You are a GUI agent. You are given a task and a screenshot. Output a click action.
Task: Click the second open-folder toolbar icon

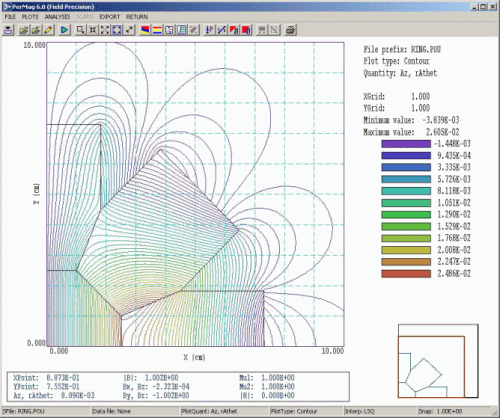[x=36, y=30]
